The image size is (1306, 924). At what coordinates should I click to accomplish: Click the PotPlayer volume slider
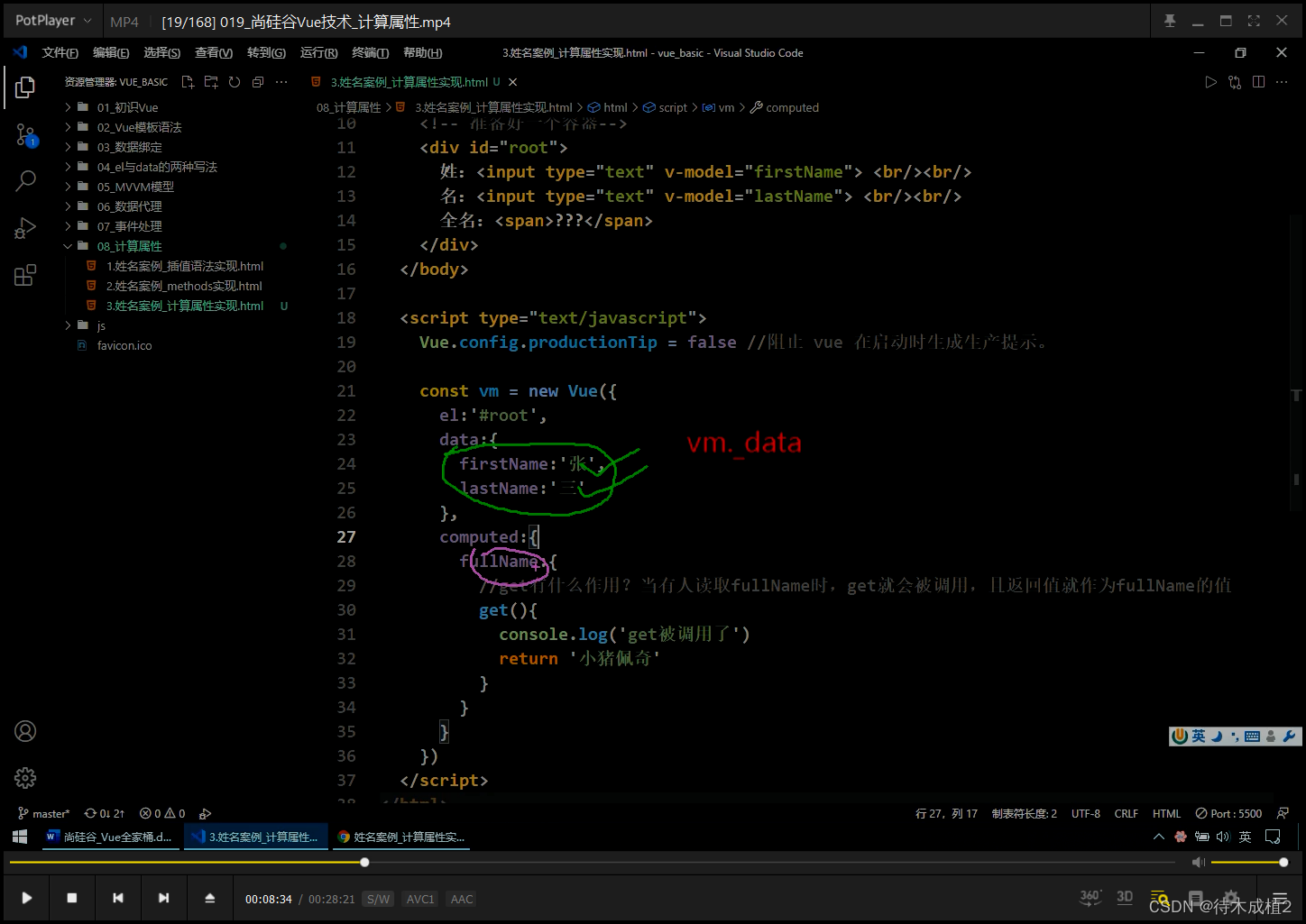pos(1247,863)
